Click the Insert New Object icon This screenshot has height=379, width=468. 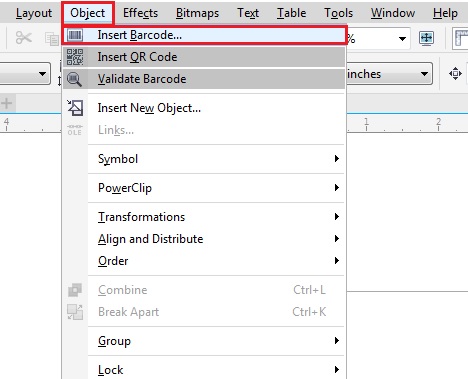pos(75,108)
